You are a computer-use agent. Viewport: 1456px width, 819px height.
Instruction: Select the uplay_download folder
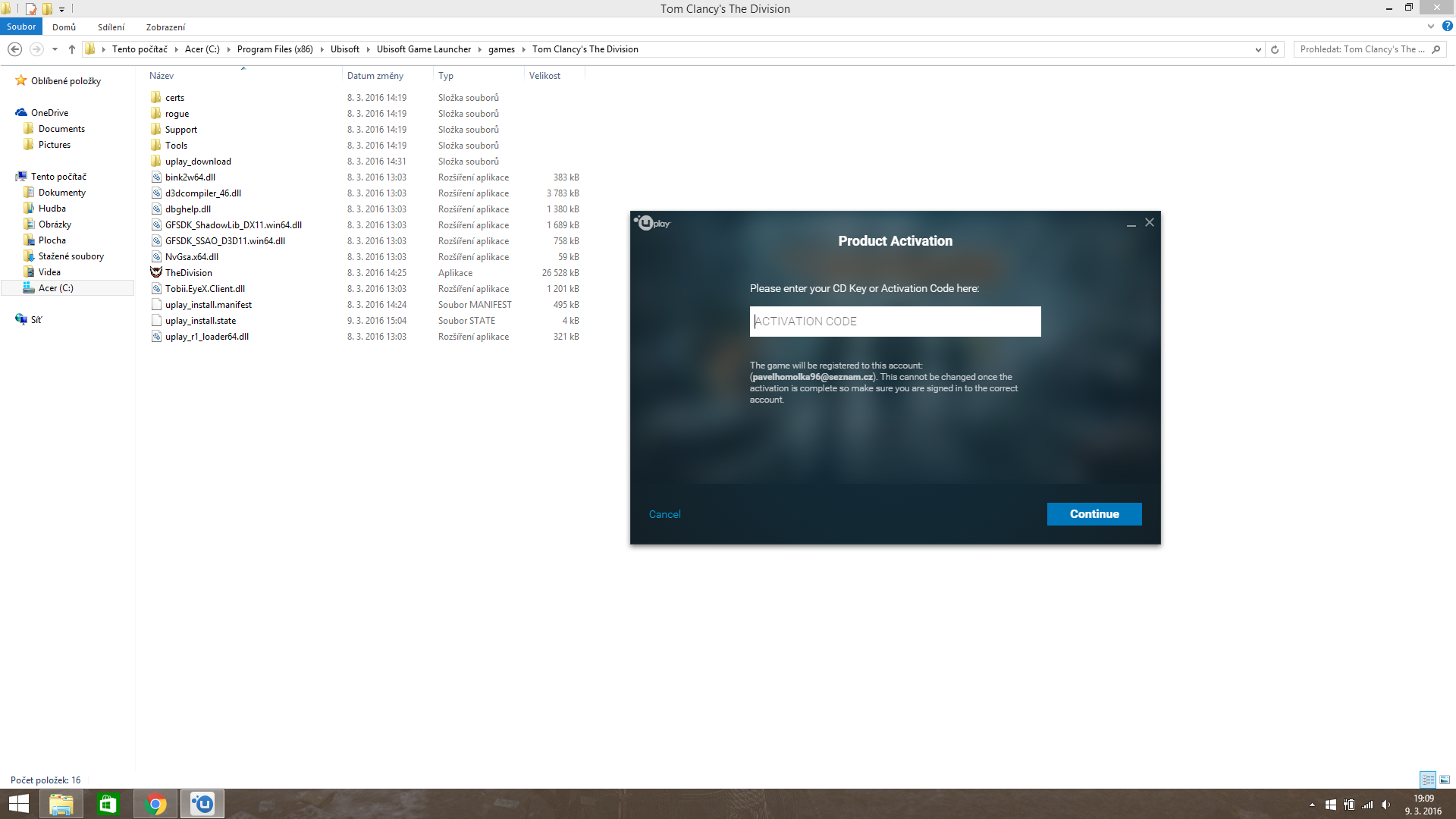tap(198, 162)
